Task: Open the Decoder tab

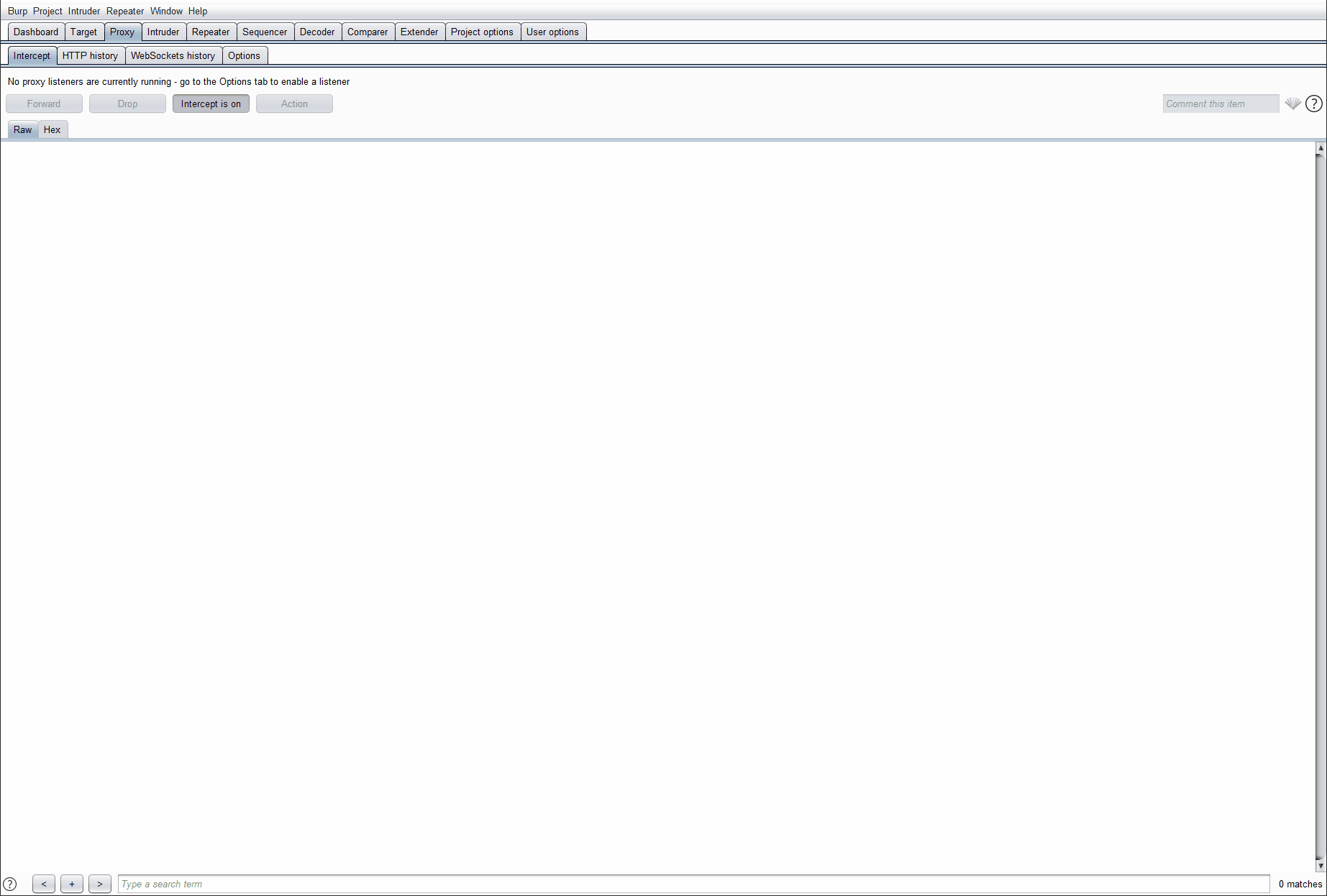Action: pos(317,32)
